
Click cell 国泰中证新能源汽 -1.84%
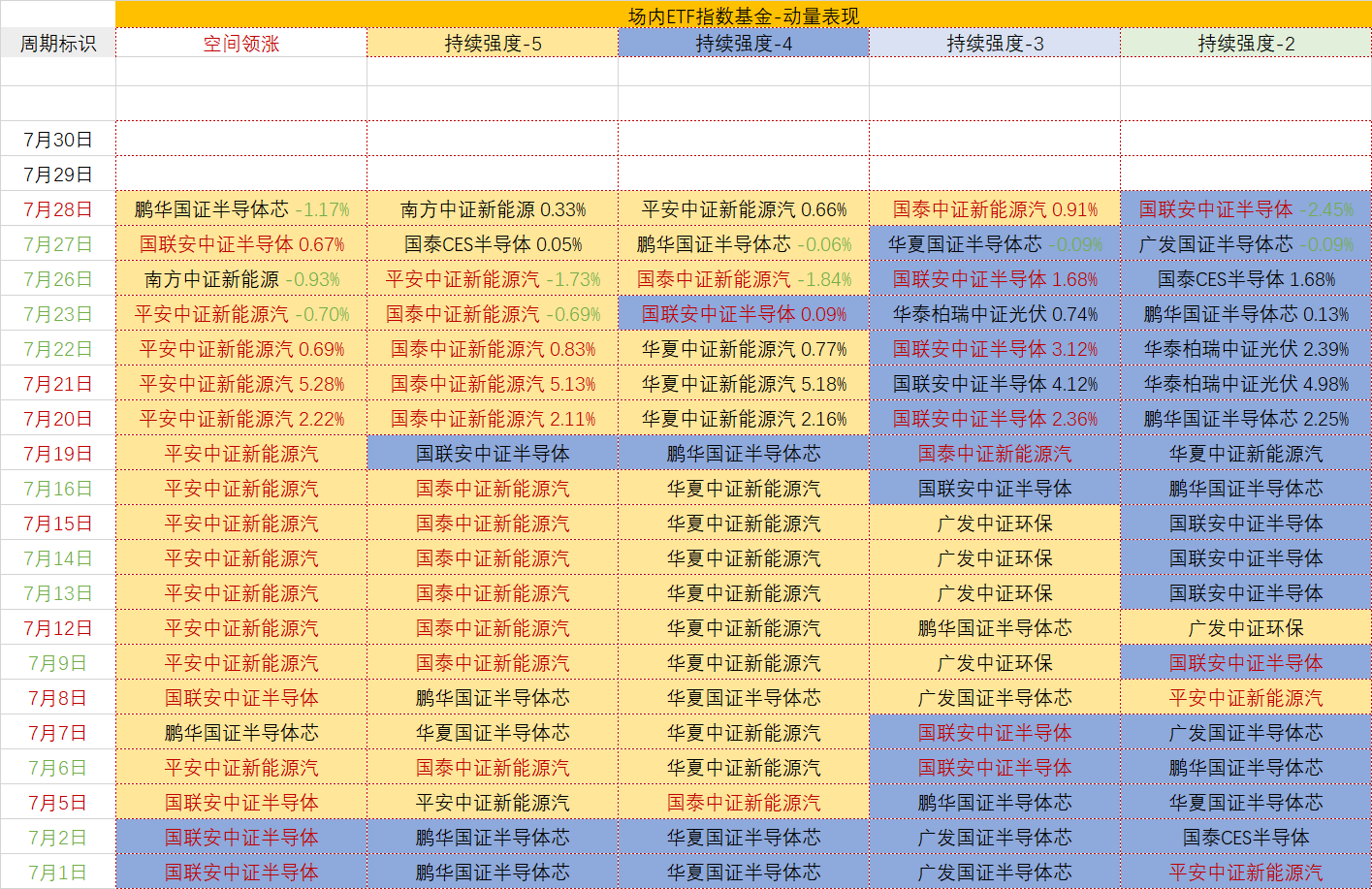click(x=744, y=279)
